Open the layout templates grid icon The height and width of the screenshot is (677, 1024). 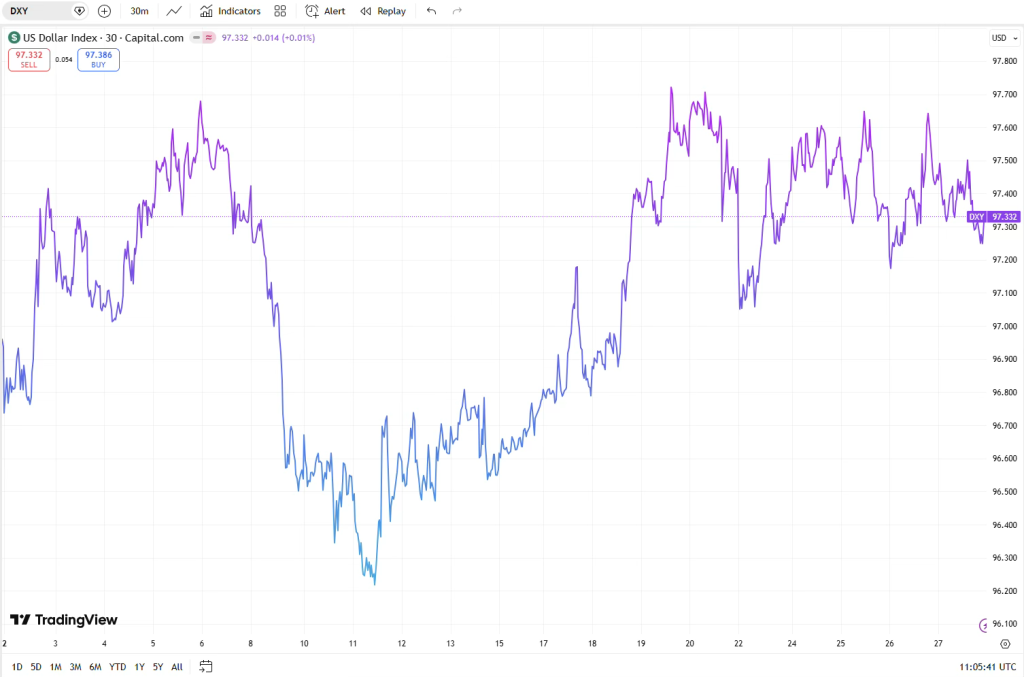[x=280, y=11]
